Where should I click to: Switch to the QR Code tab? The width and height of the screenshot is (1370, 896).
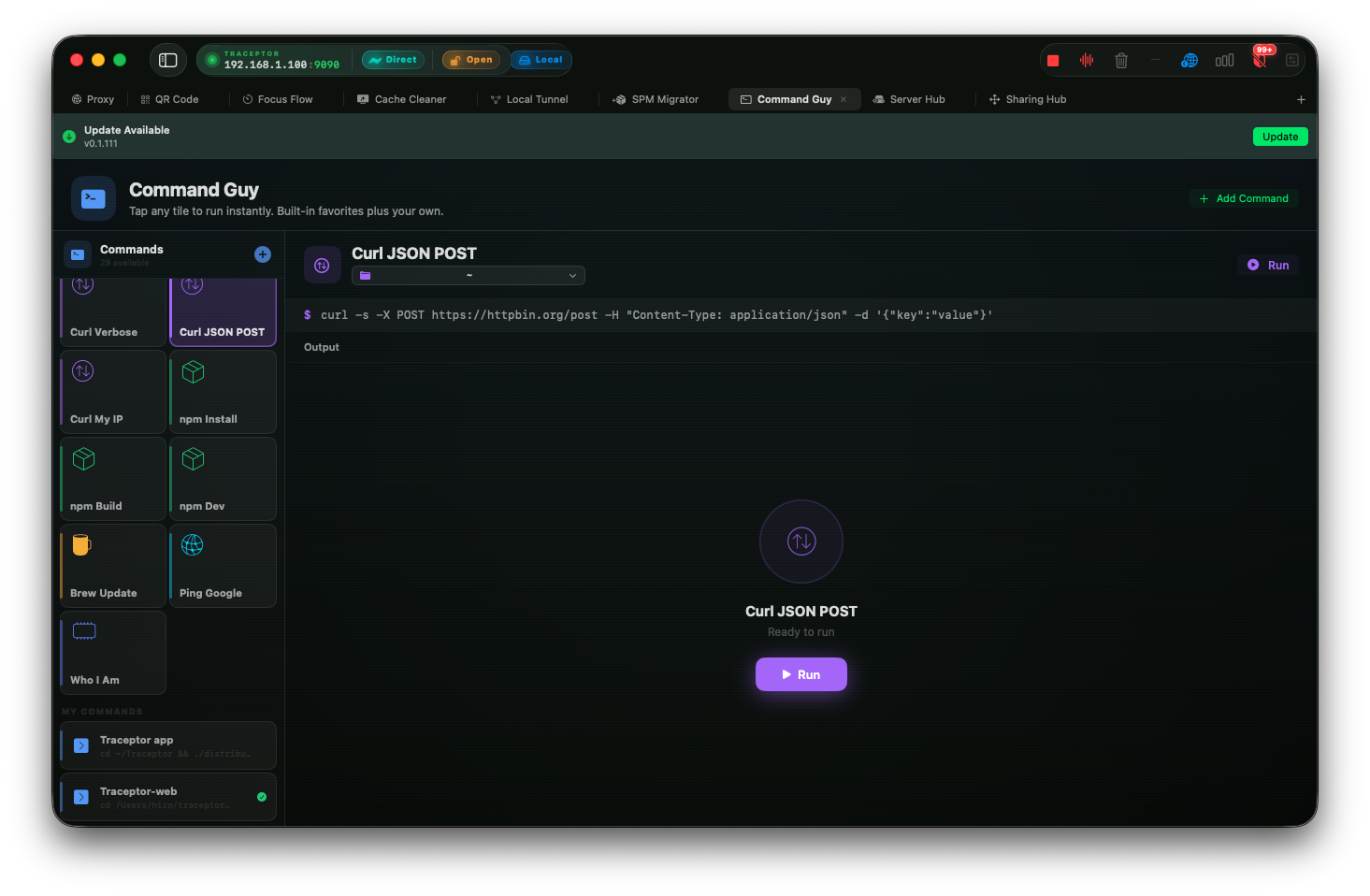pos(169,99)
